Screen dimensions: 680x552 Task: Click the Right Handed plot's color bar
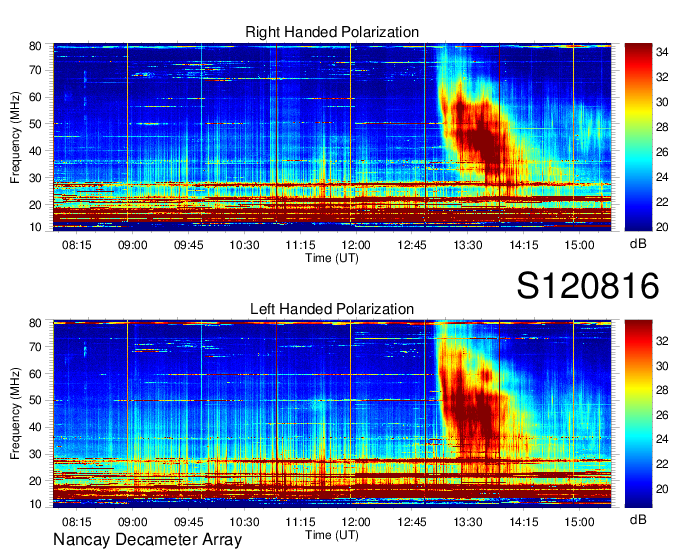pos(638,137)
